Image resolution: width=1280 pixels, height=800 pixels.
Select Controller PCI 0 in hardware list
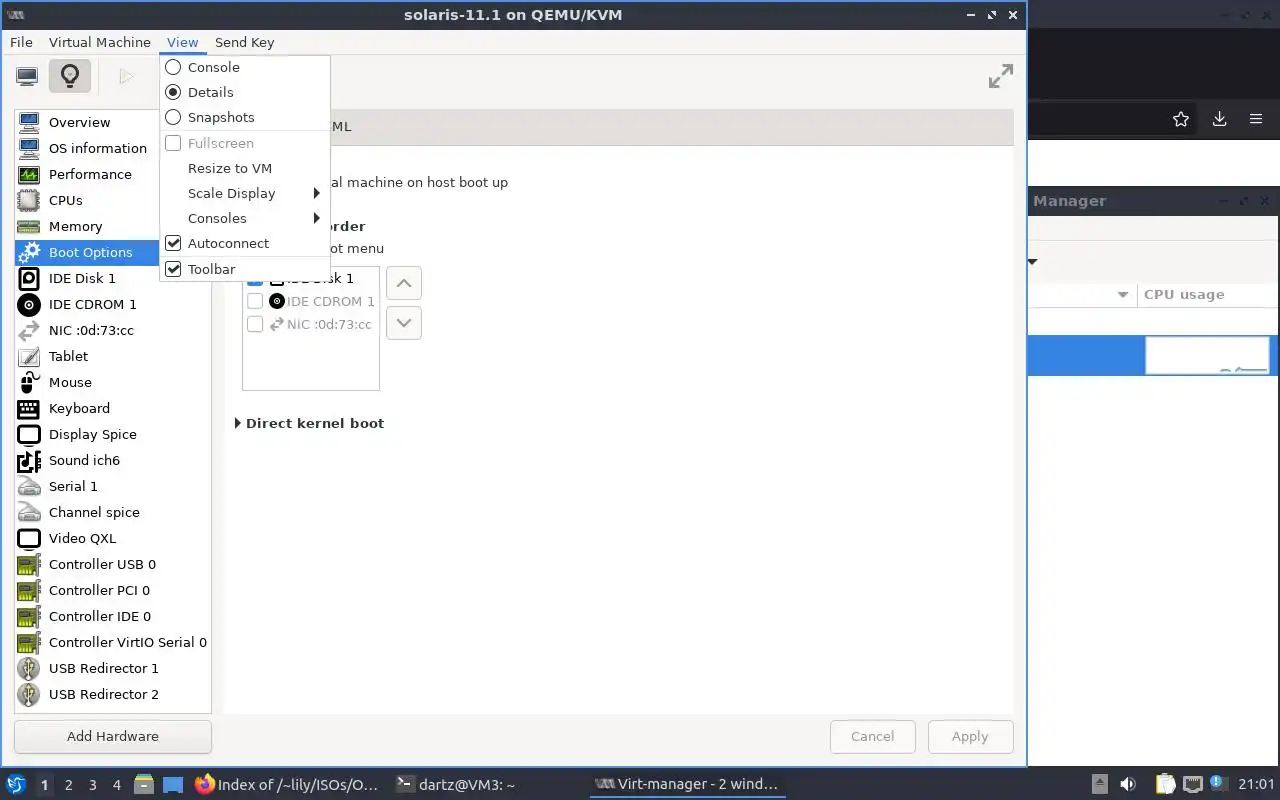113,590
